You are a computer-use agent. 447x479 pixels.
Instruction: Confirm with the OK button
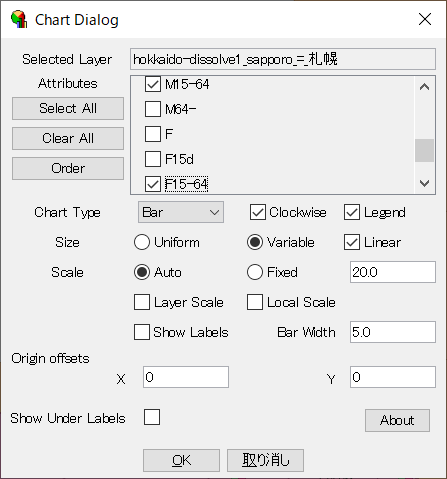(x=181, y=460)
